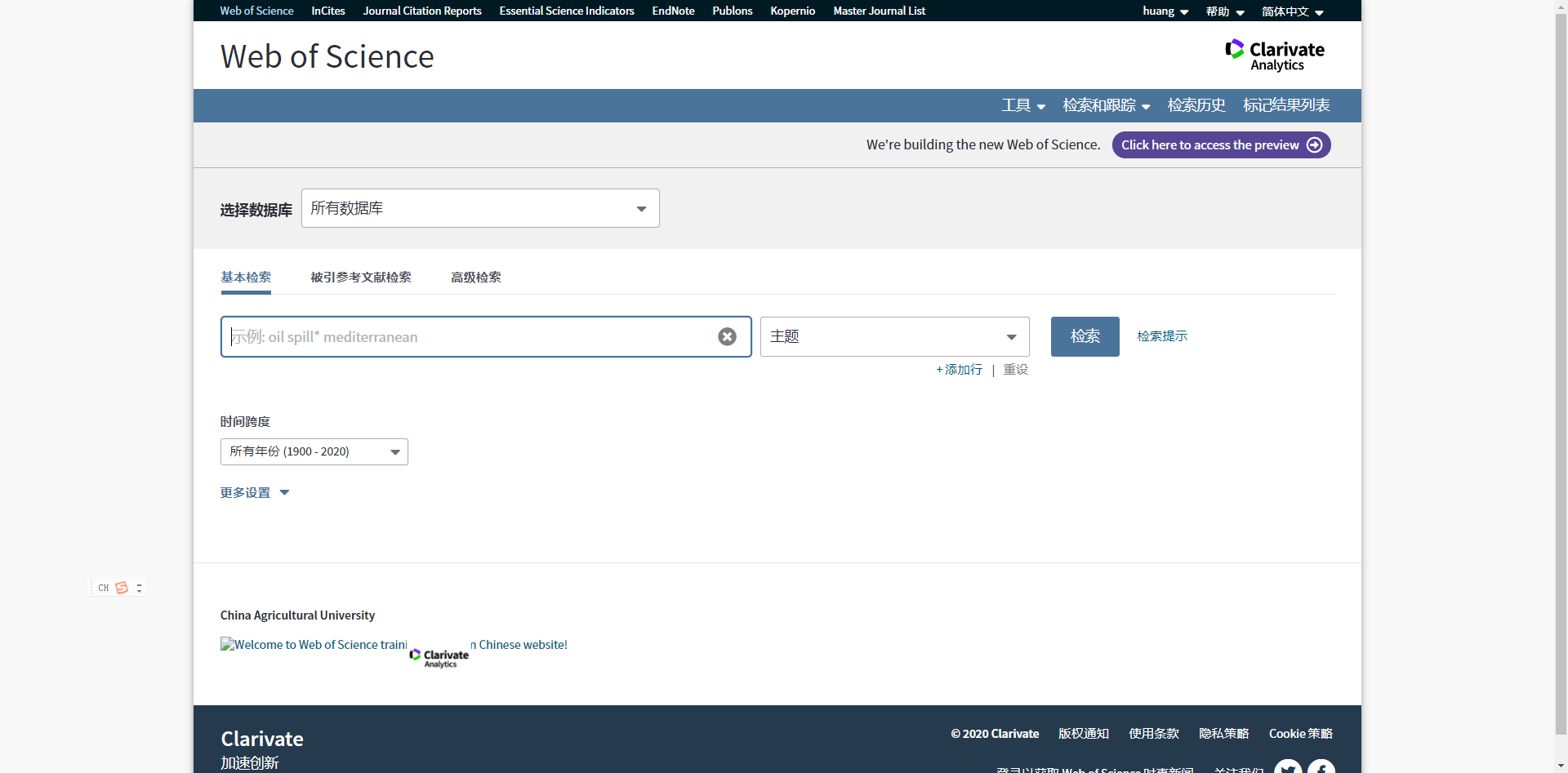
Task: Click the 选择数据库 label
Action: coord(256,210)
